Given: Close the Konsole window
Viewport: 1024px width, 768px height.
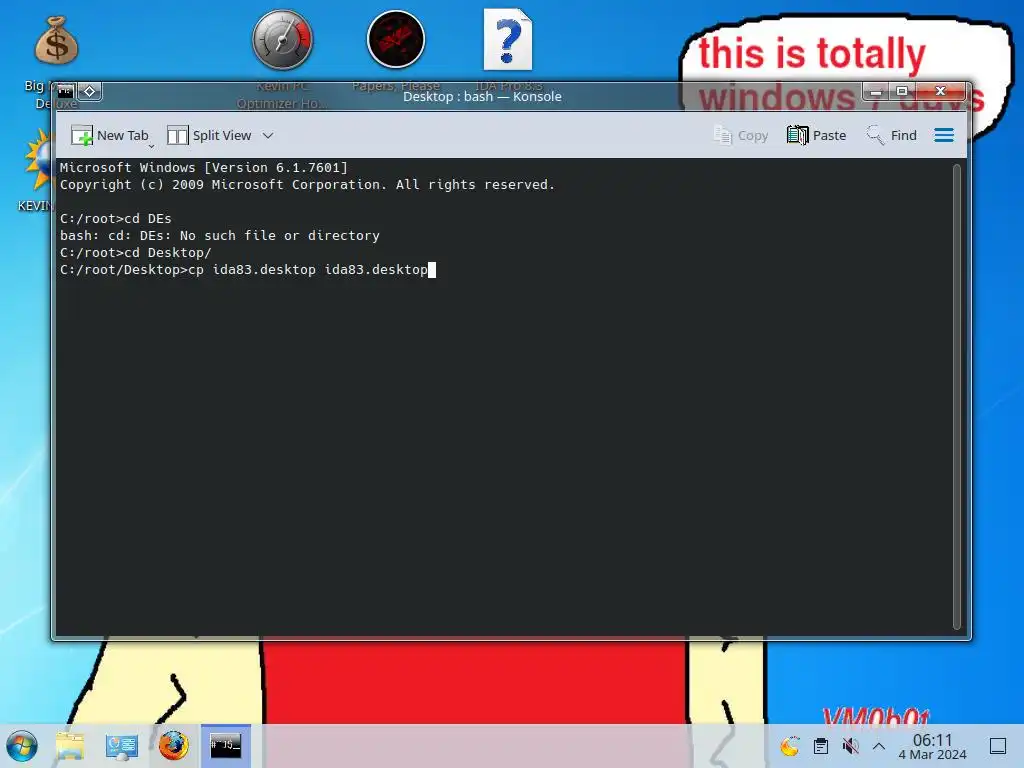Looking at the screenshot, I should pos(940,91).
